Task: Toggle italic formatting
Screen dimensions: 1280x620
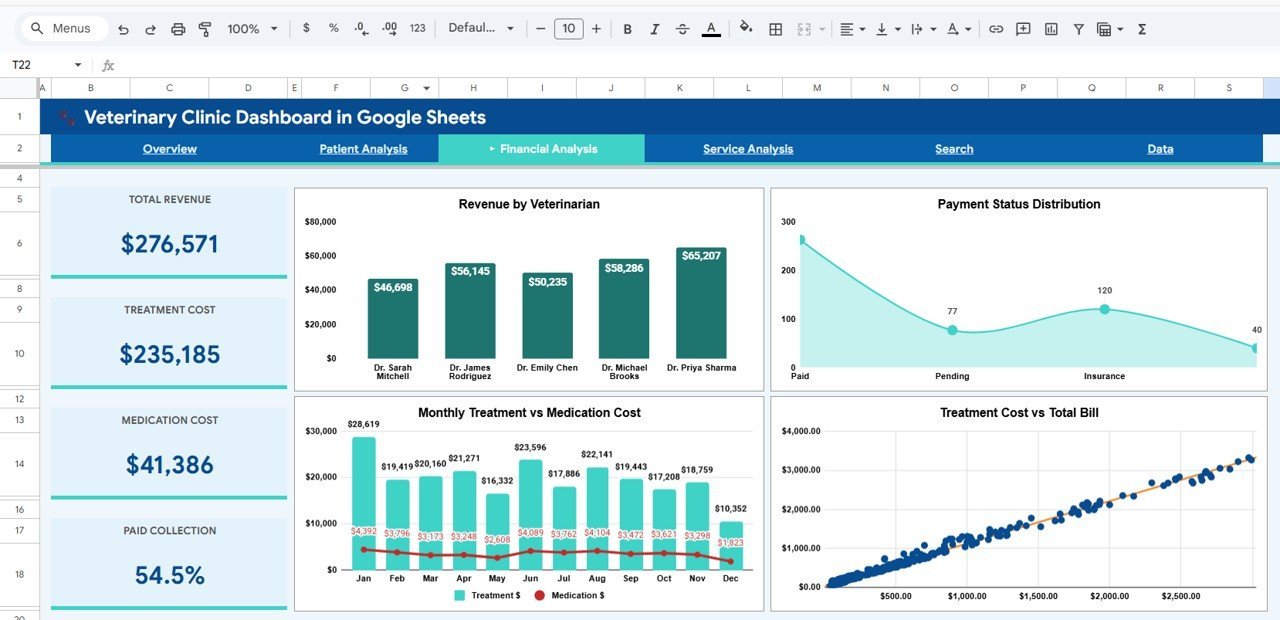Action: [x=655, y=28]
